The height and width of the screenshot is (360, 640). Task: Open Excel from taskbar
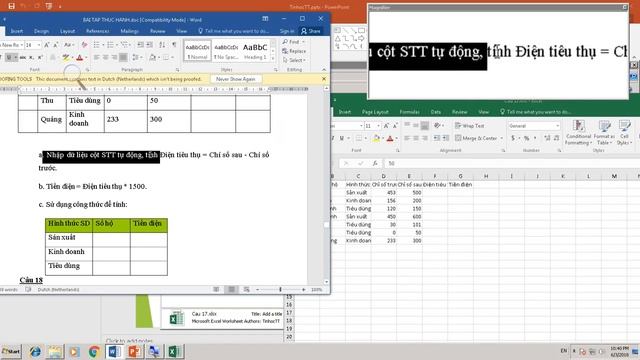(x=176, y=351)
